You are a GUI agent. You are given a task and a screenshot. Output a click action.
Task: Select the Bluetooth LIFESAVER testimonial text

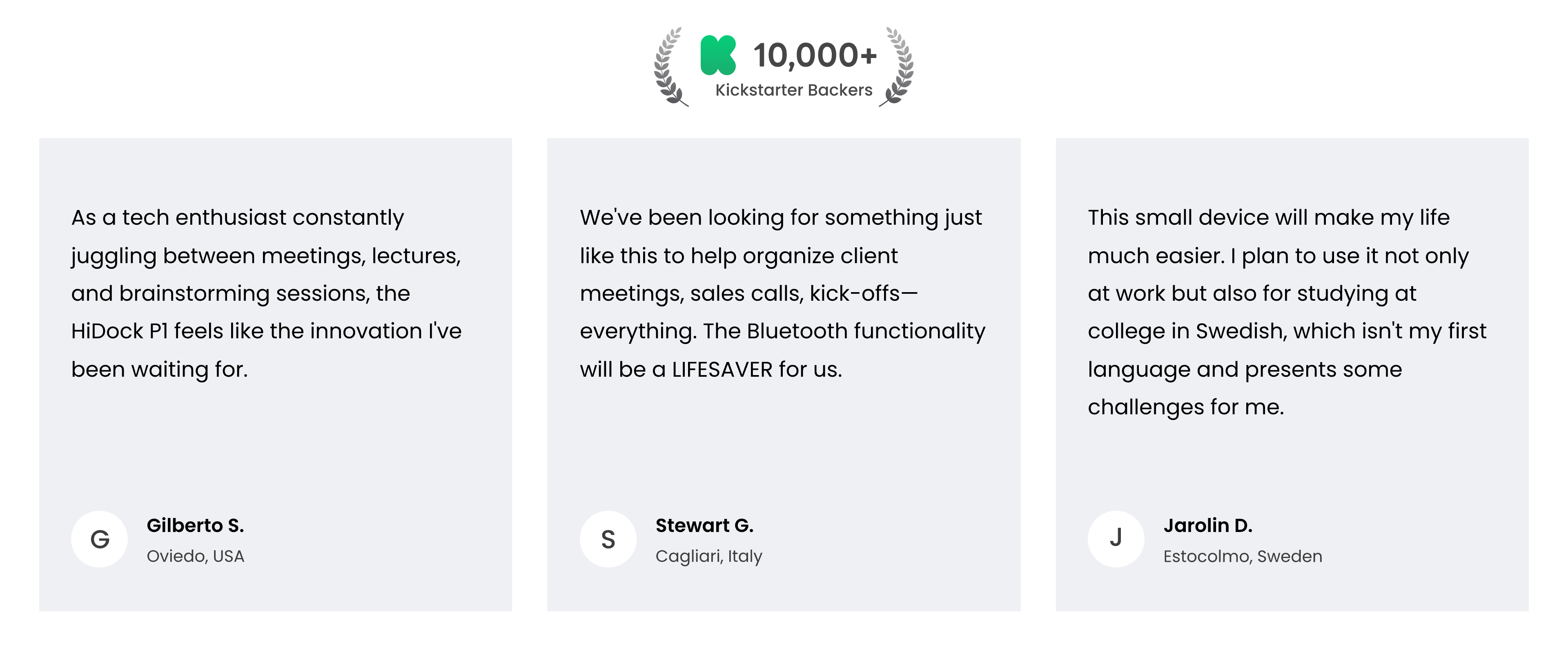[782, 293]
